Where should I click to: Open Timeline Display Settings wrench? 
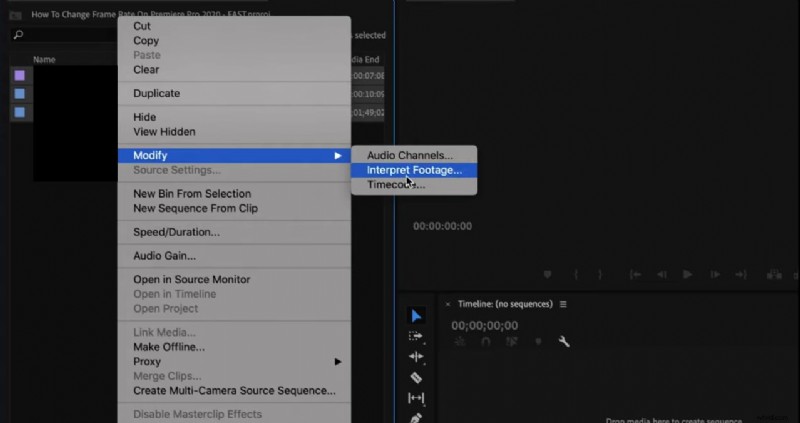(564, 342)
